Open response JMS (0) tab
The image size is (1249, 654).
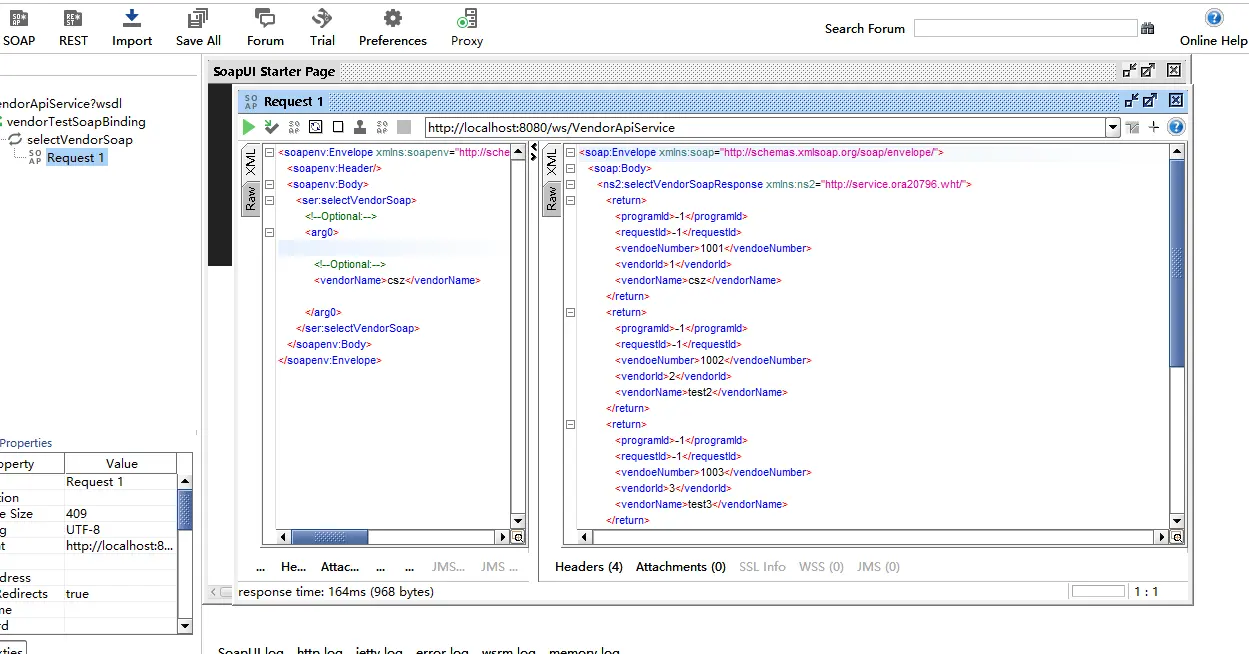point(878,566)
